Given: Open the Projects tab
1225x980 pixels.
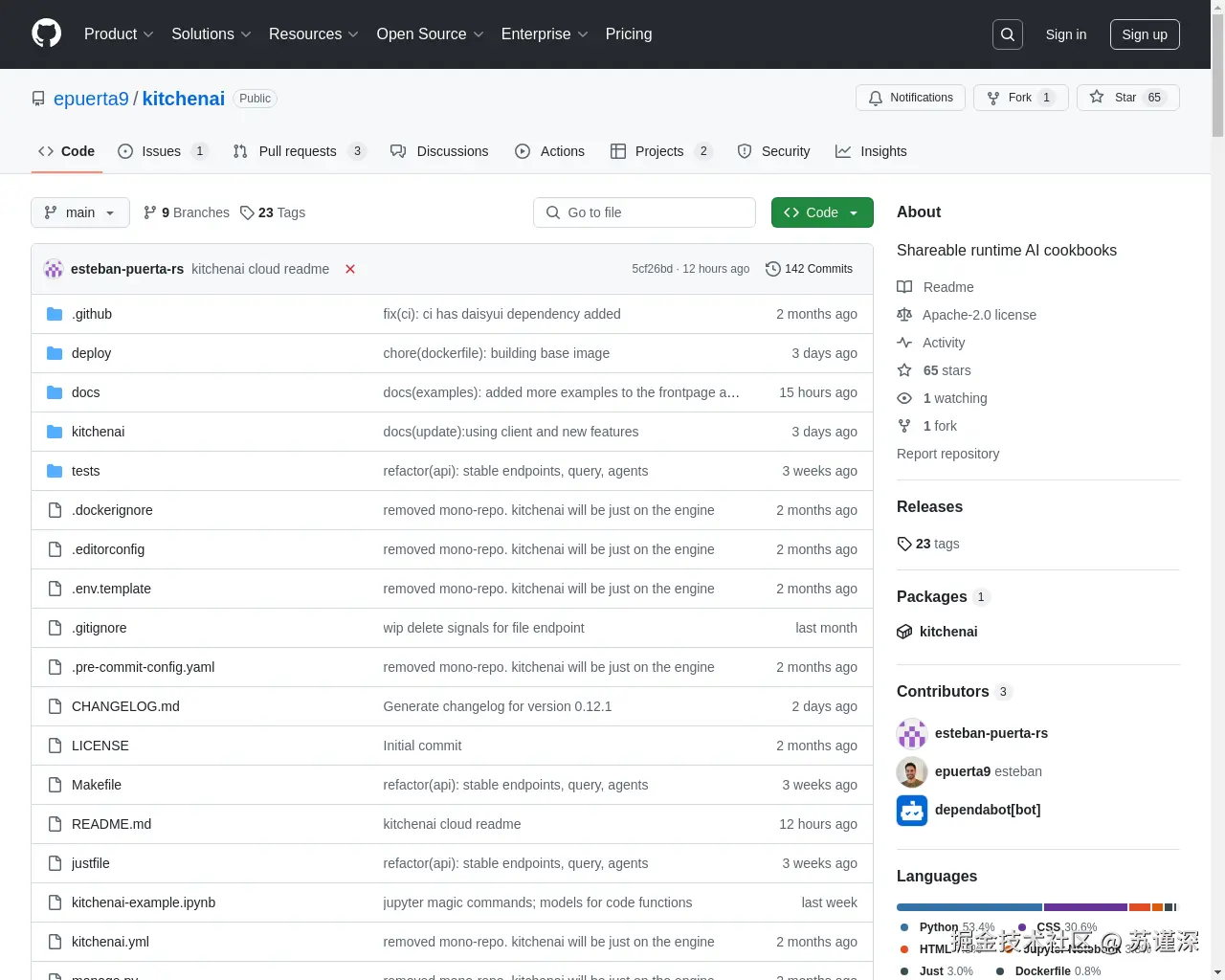Looking at the screenshot, I should click(x=661, y=151).
